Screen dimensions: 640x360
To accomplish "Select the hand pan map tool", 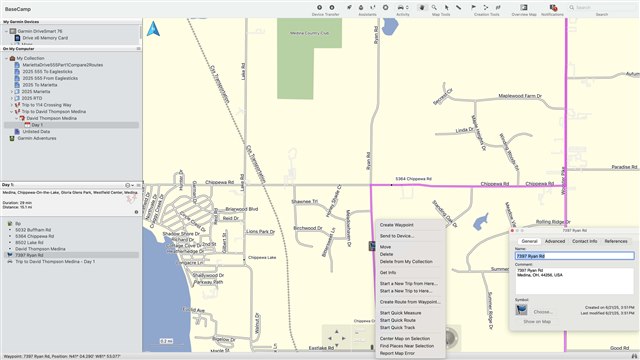I will click(x=422, y=7).
